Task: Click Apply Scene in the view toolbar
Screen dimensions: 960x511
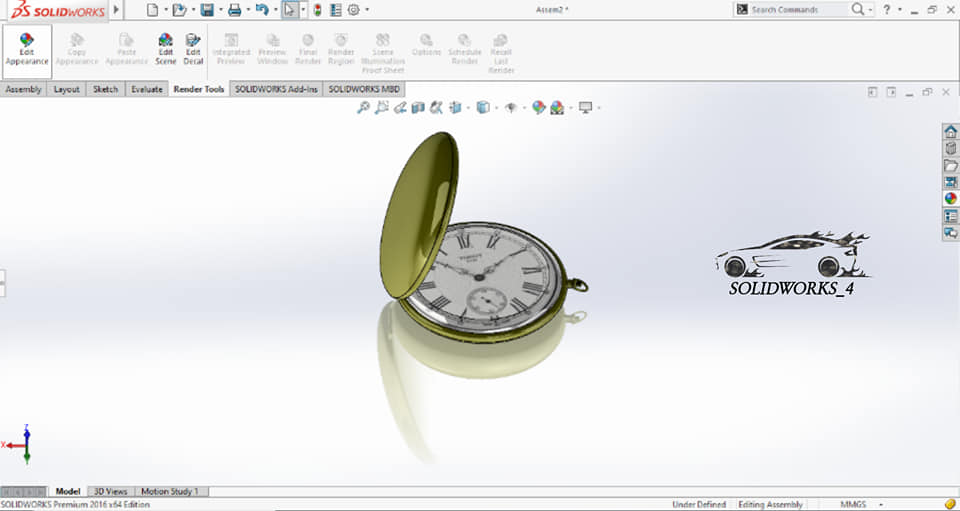Action: point(557,108)
